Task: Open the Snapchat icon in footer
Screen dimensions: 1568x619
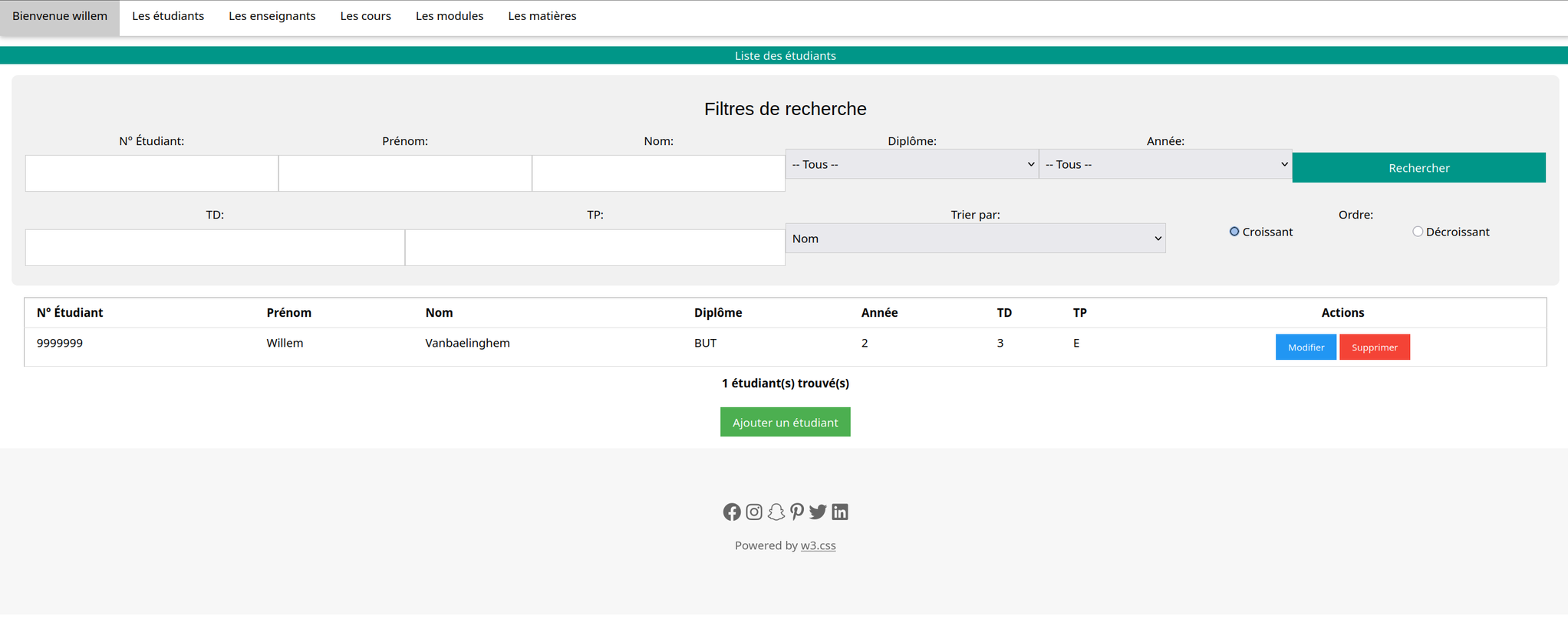Action: 776,512
